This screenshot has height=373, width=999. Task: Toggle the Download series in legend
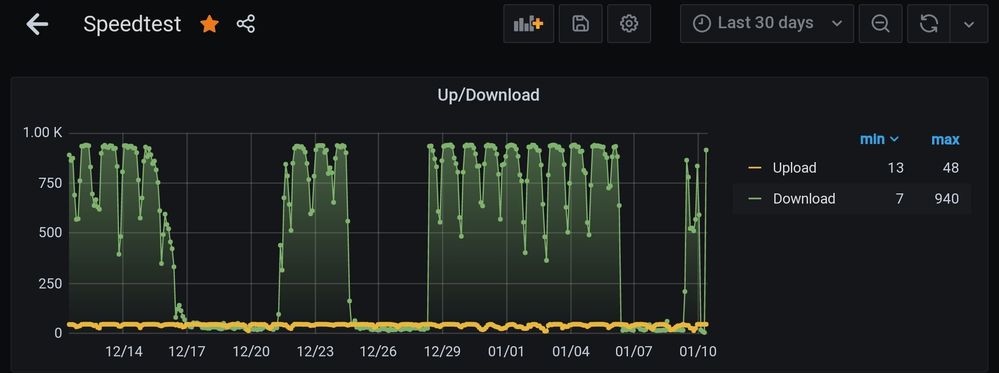pyautogui.click(x=804, y=198)
